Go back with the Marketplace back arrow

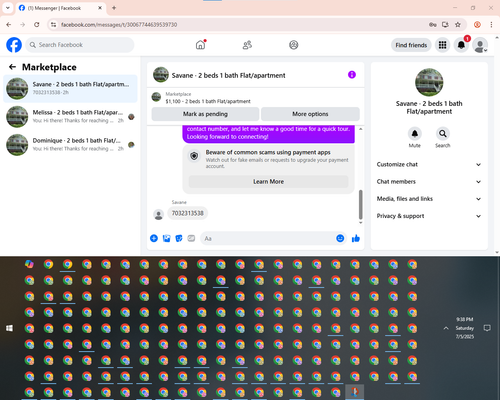(12, 67)
